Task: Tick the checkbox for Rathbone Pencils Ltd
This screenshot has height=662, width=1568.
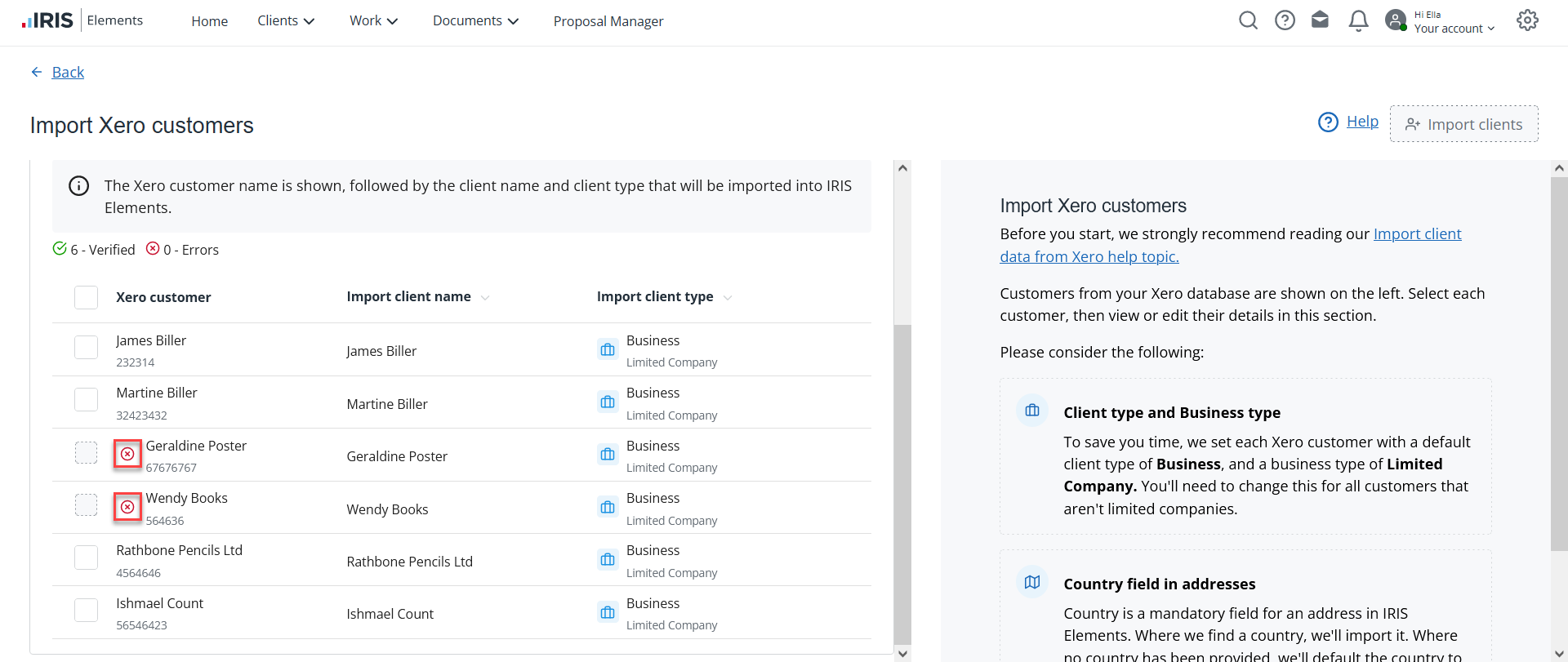Action: [x=86, y=558]
